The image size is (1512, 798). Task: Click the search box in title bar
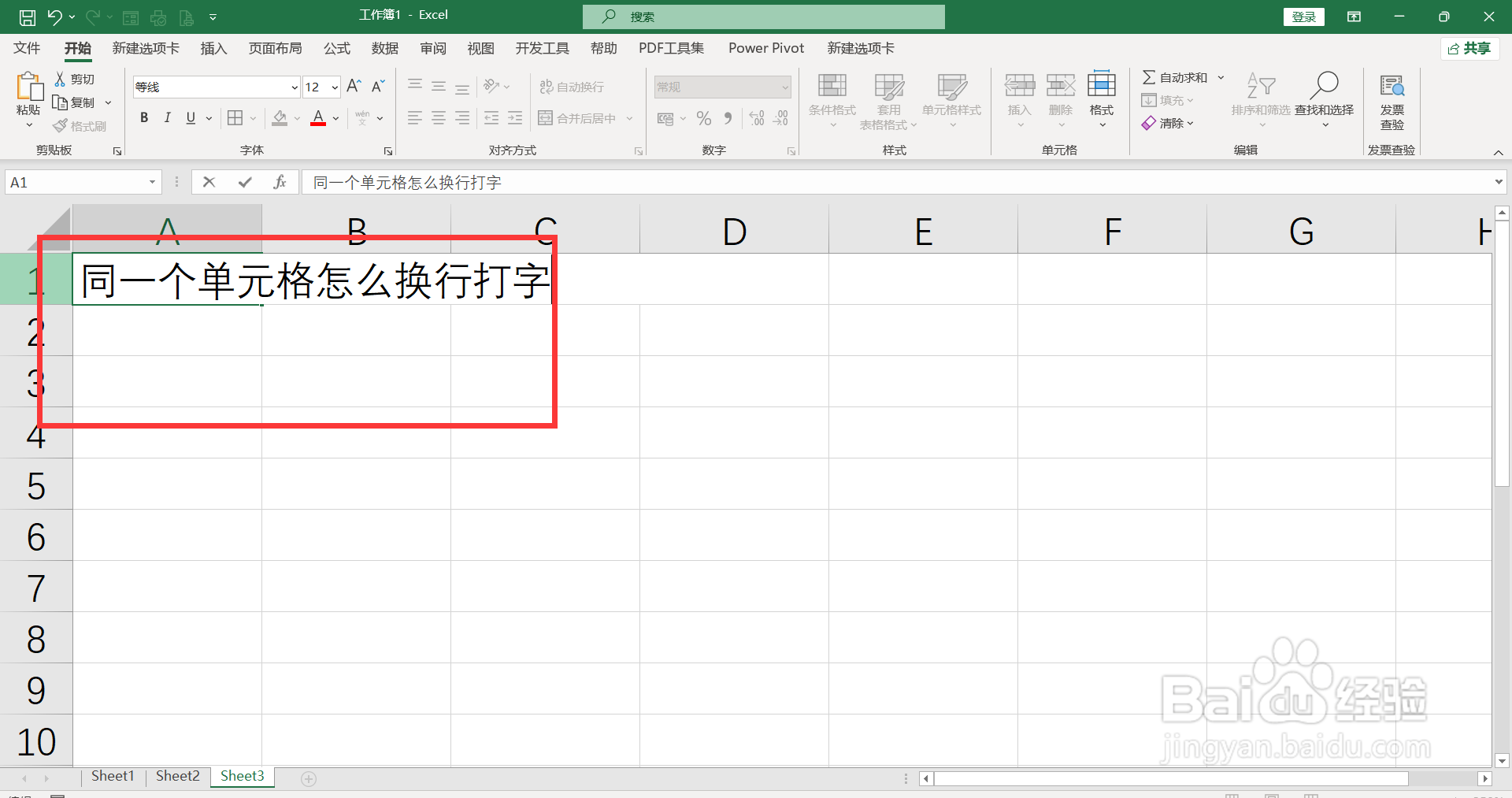click(x=764, y=17)
